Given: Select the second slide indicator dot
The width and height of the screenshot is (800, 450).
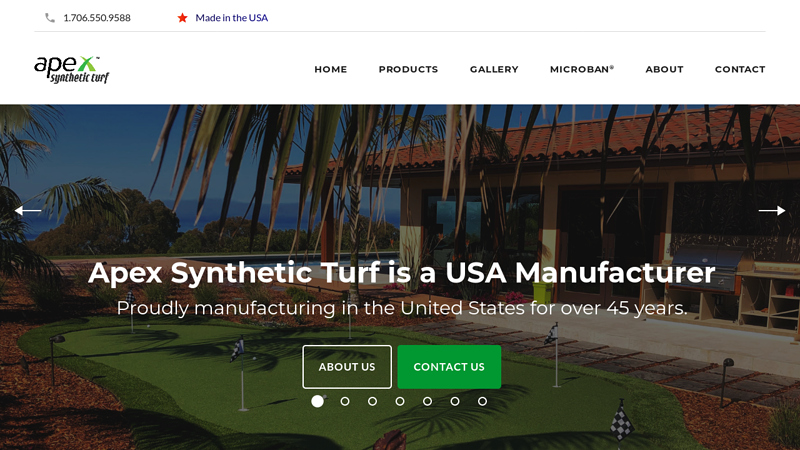Looking at the screenshot, I should pyautogui.click(x=345, y=402).
